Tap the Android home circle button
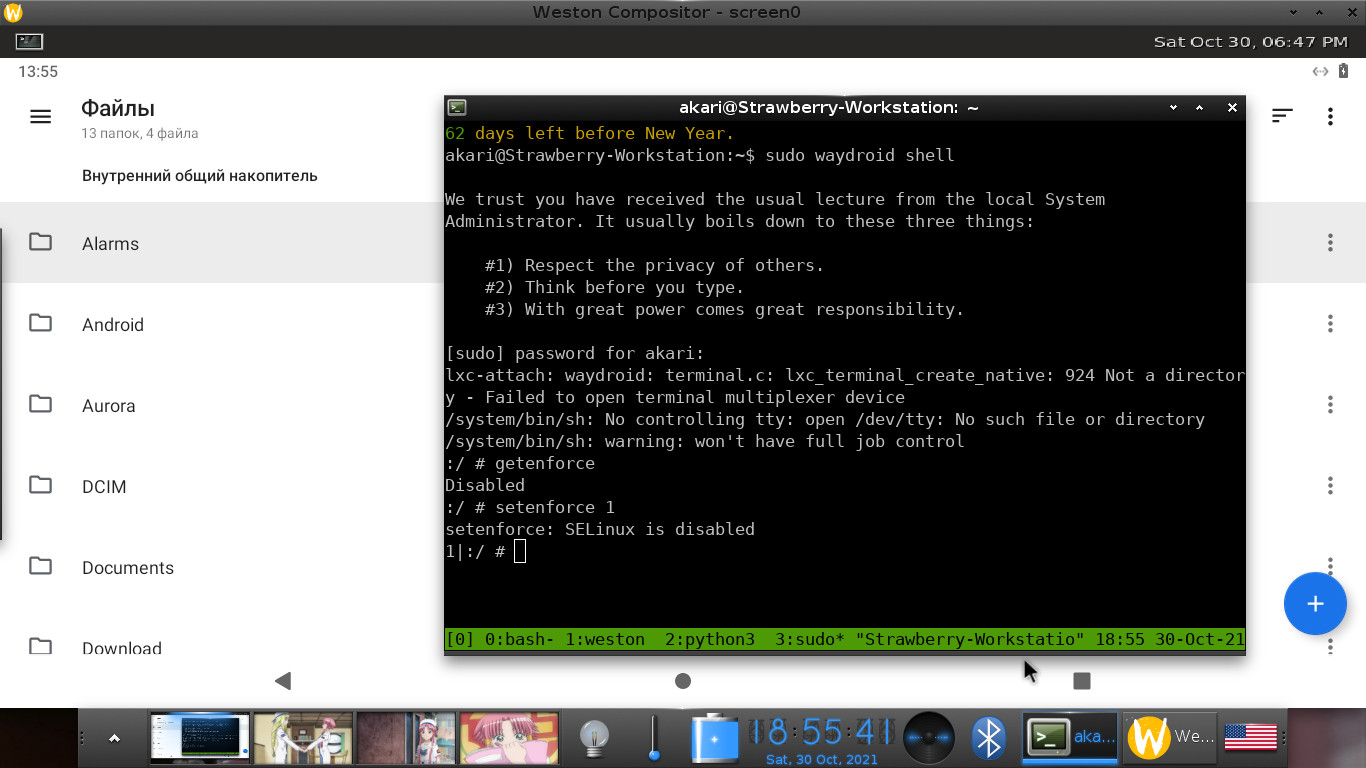Viewport: 1366px width, 768px height. [x=682, y=681]
